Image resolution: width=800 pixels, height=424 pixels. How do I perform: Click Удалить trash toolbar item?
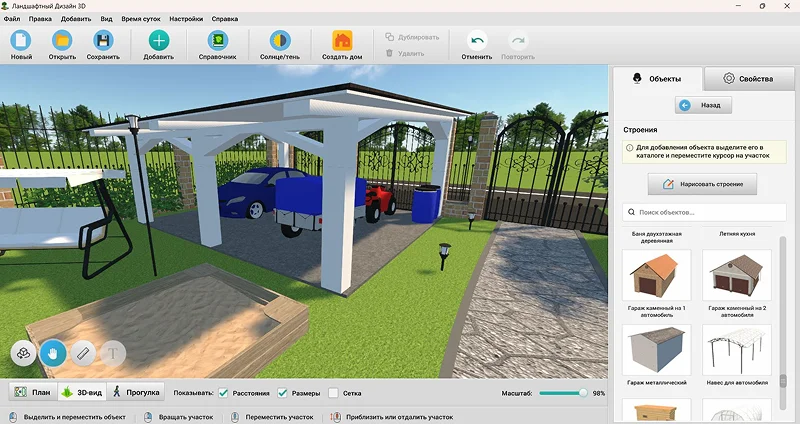[405, 53]
